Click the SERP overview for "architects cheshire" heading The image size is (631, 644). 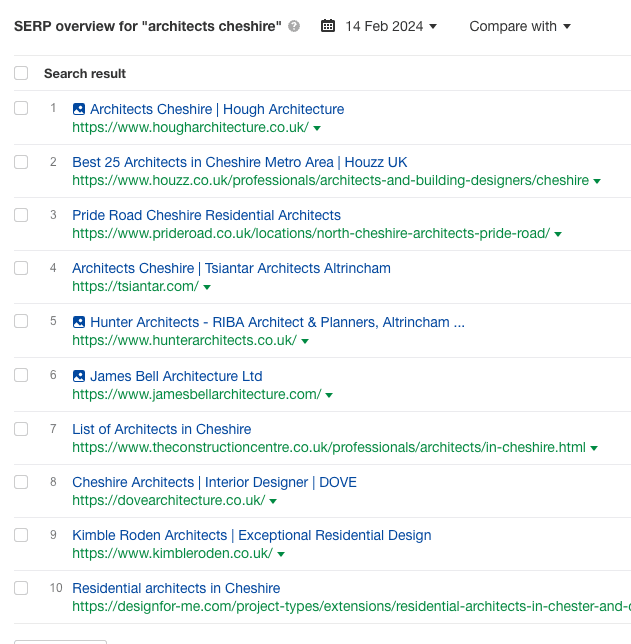coord(148,26)
